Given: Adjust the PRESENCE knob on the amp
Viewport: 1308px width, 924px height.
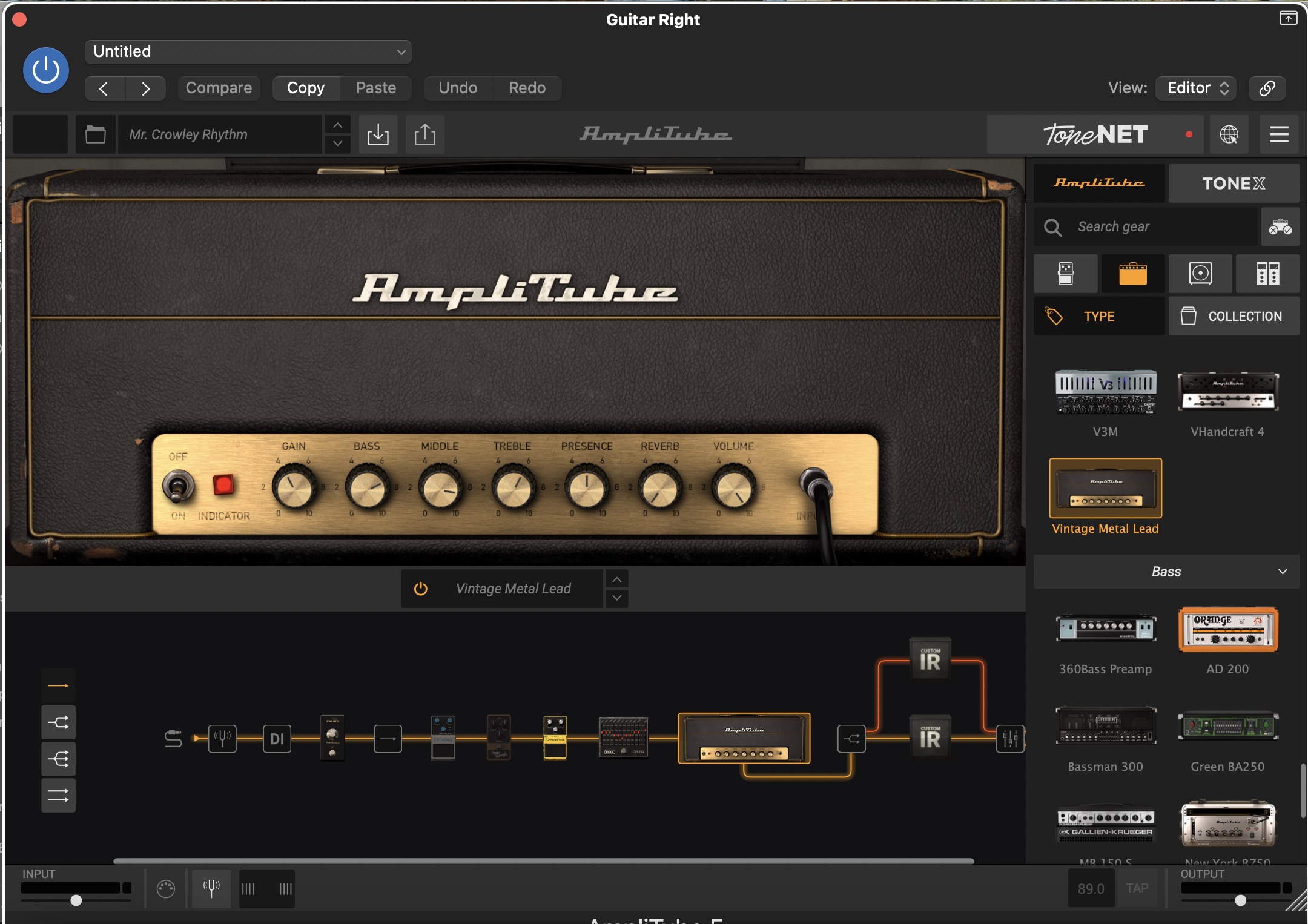Looking at the screenshot, I should [587, 488].
